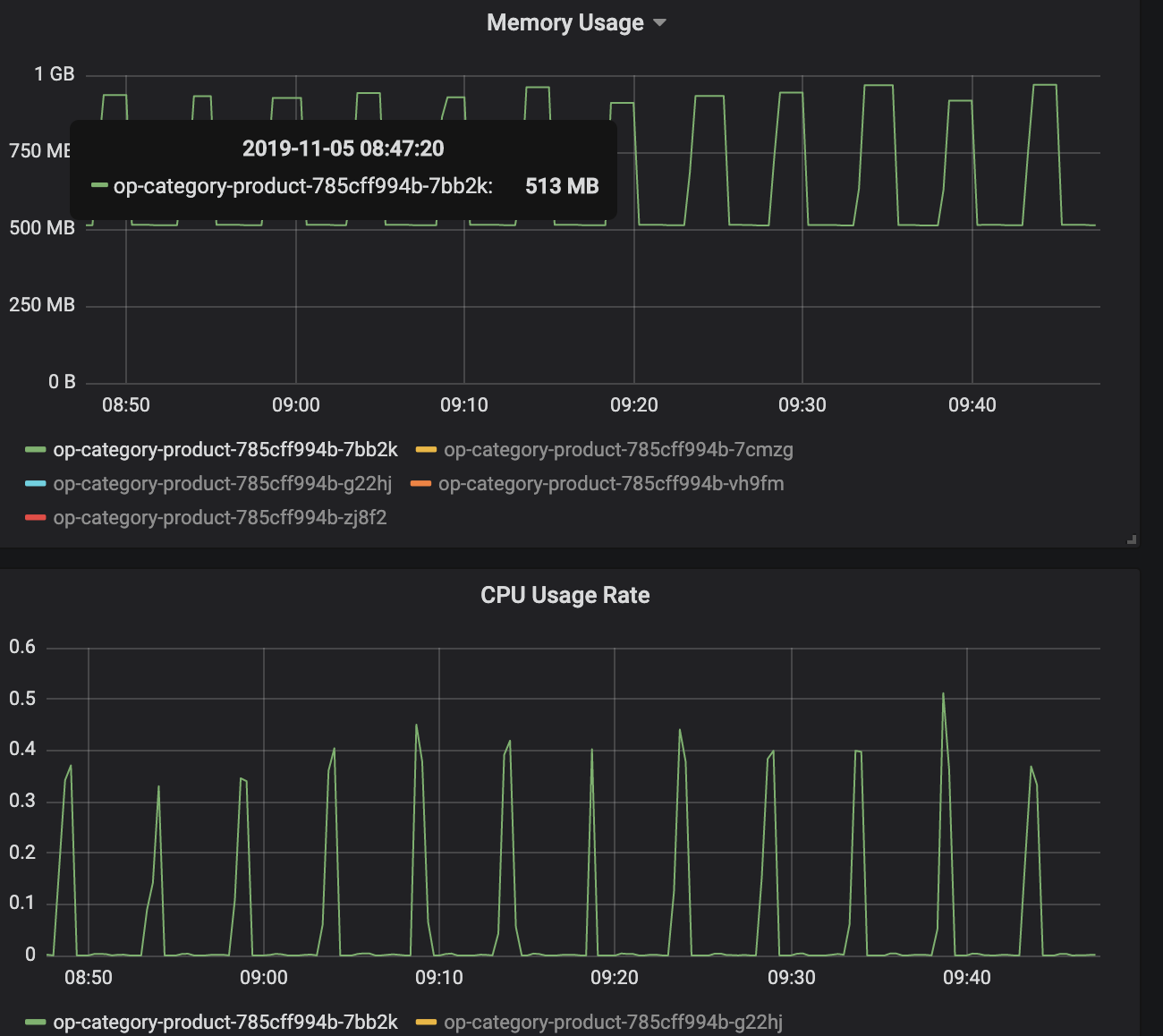Toggle the 7bb2k series in Memory Usage legend

point(225,450)
